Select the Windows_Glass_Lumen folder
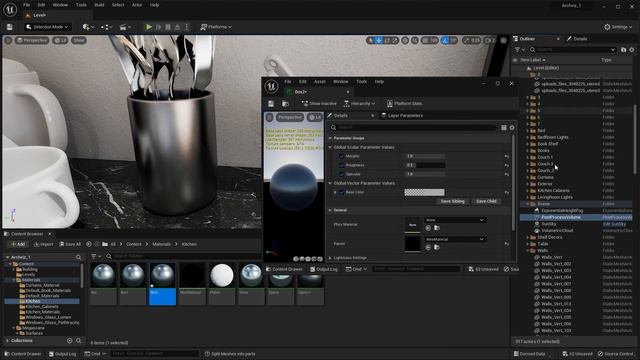Viewport: 640px width, 360px height. 48,317
